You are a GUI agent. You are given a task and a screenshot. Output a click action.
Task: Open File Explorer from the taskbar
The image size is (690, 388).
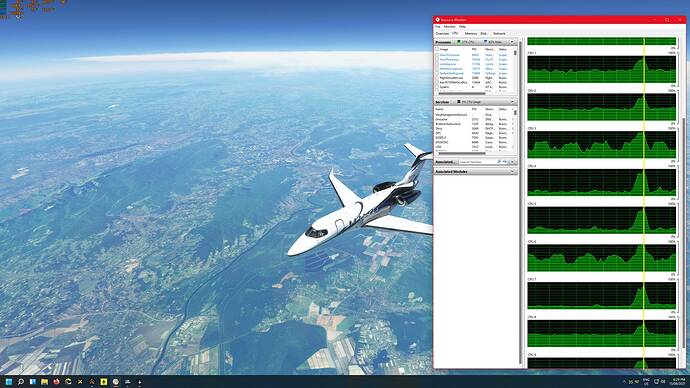44,381
